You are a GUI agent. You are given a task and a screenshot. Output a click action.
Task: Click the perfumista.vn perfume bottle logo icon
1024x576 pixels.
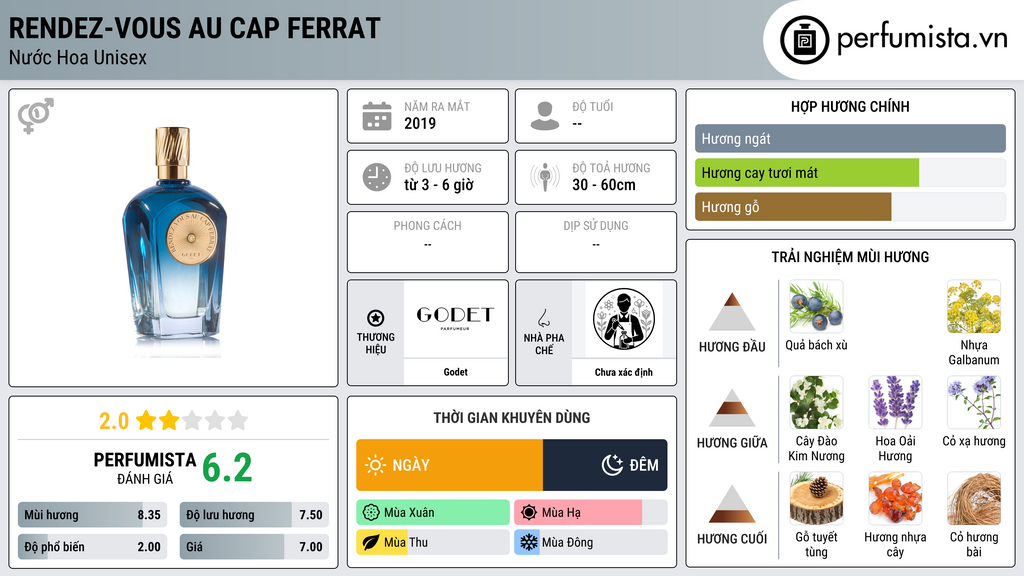pyautogui.click(x=804, y=40)
